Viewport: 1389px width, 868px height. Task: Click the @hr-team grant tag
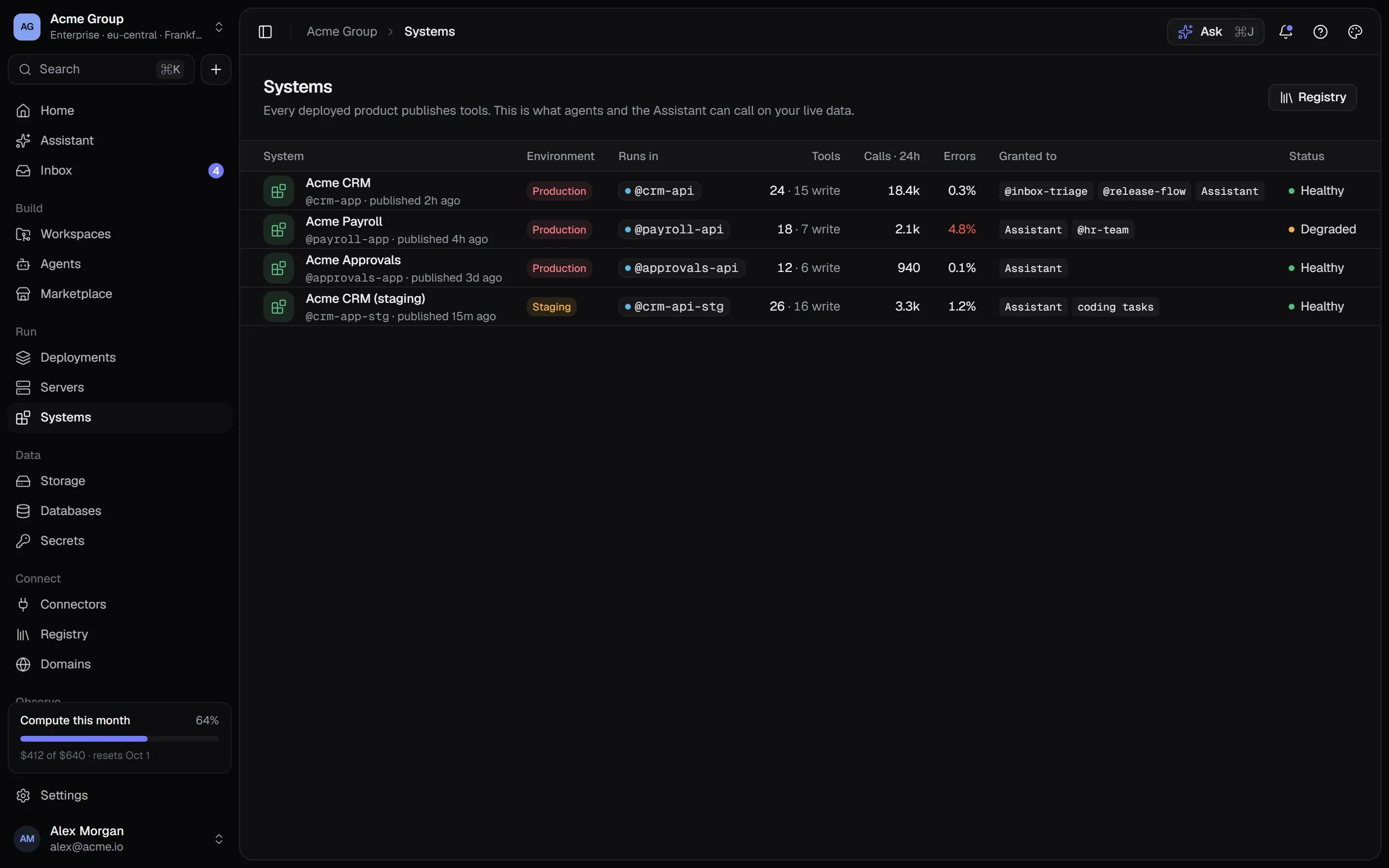1103,230
